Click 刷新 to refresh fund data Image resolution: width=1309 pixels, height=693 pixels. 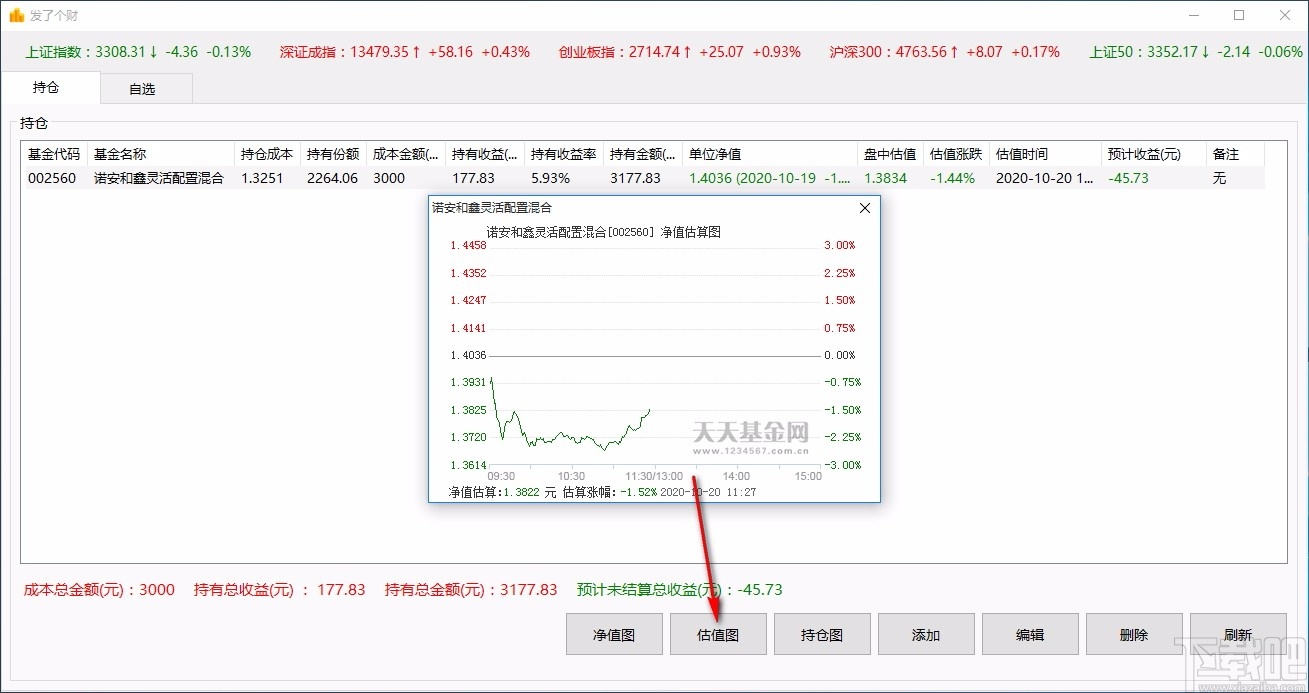tap(1237, 634)
